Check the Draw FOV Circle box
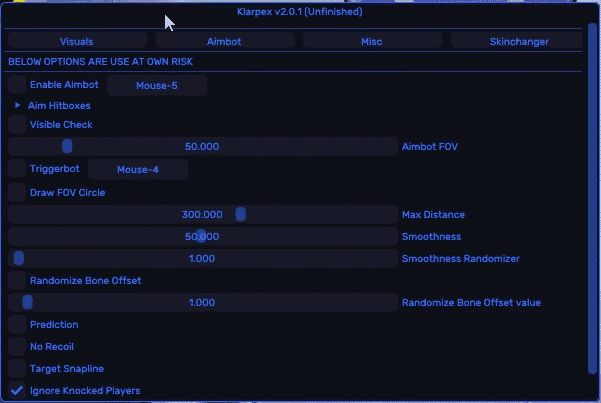 [x=17, y=192]
